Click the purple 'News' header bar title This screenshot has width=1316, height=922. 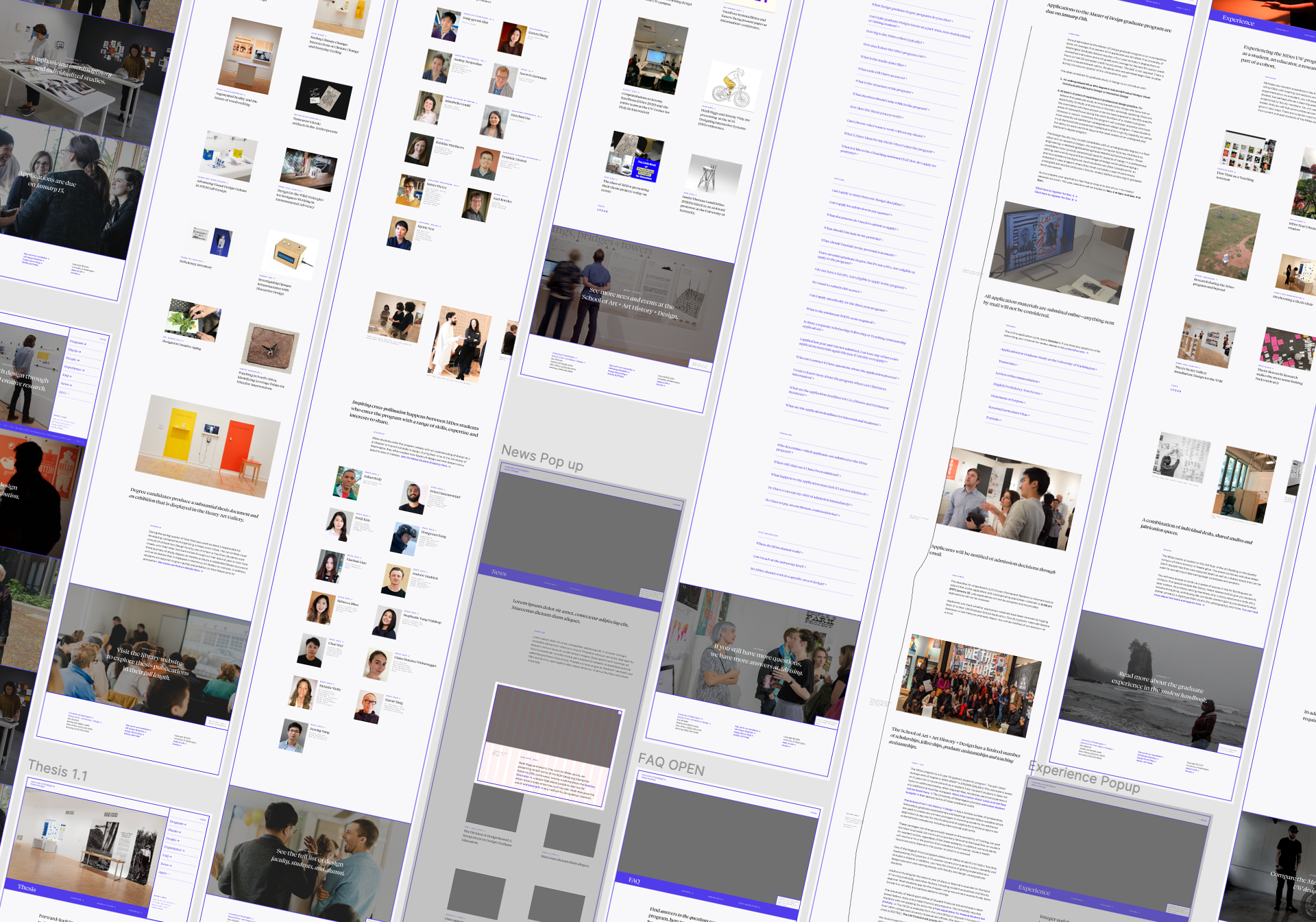coord(499,572)
